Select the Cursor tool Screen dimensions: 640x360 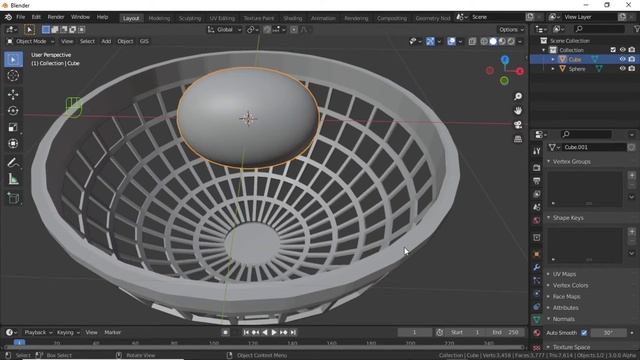[13, 76]
